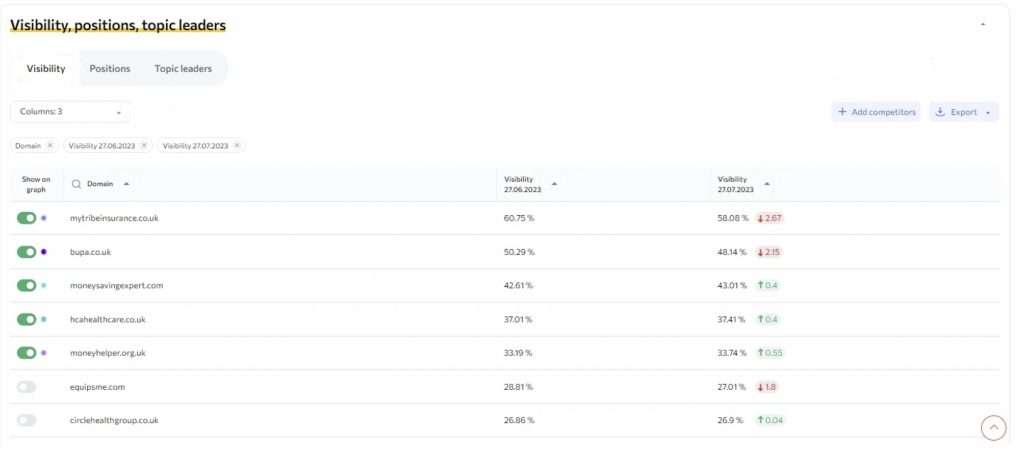The image size is (1024, 455).
Task: Click the equipsme.com domain
Action: pyautogui.click(x=97, y=387)
